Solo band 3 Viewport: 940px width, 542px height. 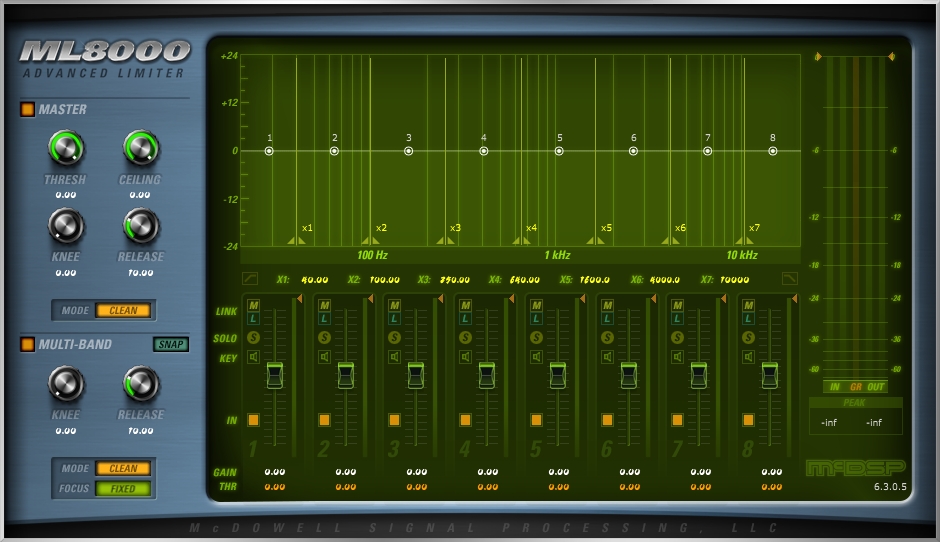click(394, 338)
